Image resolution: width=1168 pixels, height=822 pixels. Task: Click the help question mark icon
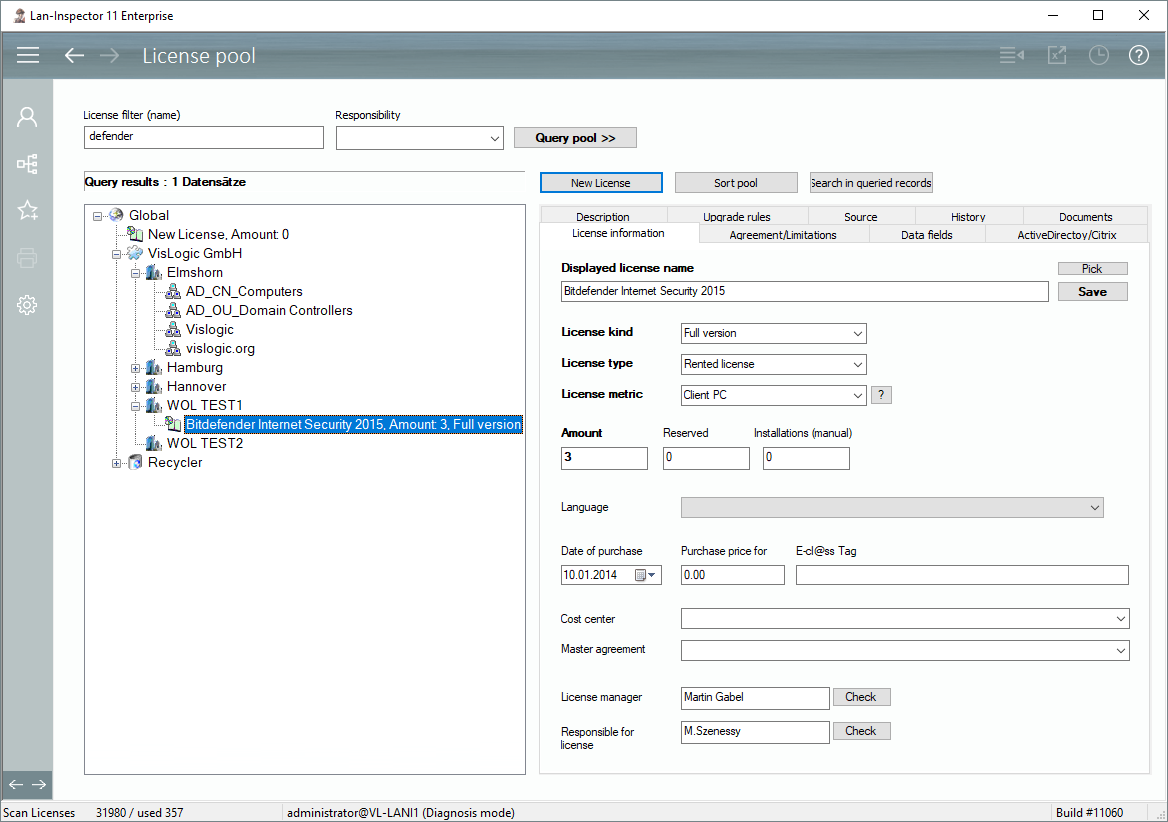pyautogui.click(x=1138, y=55)
